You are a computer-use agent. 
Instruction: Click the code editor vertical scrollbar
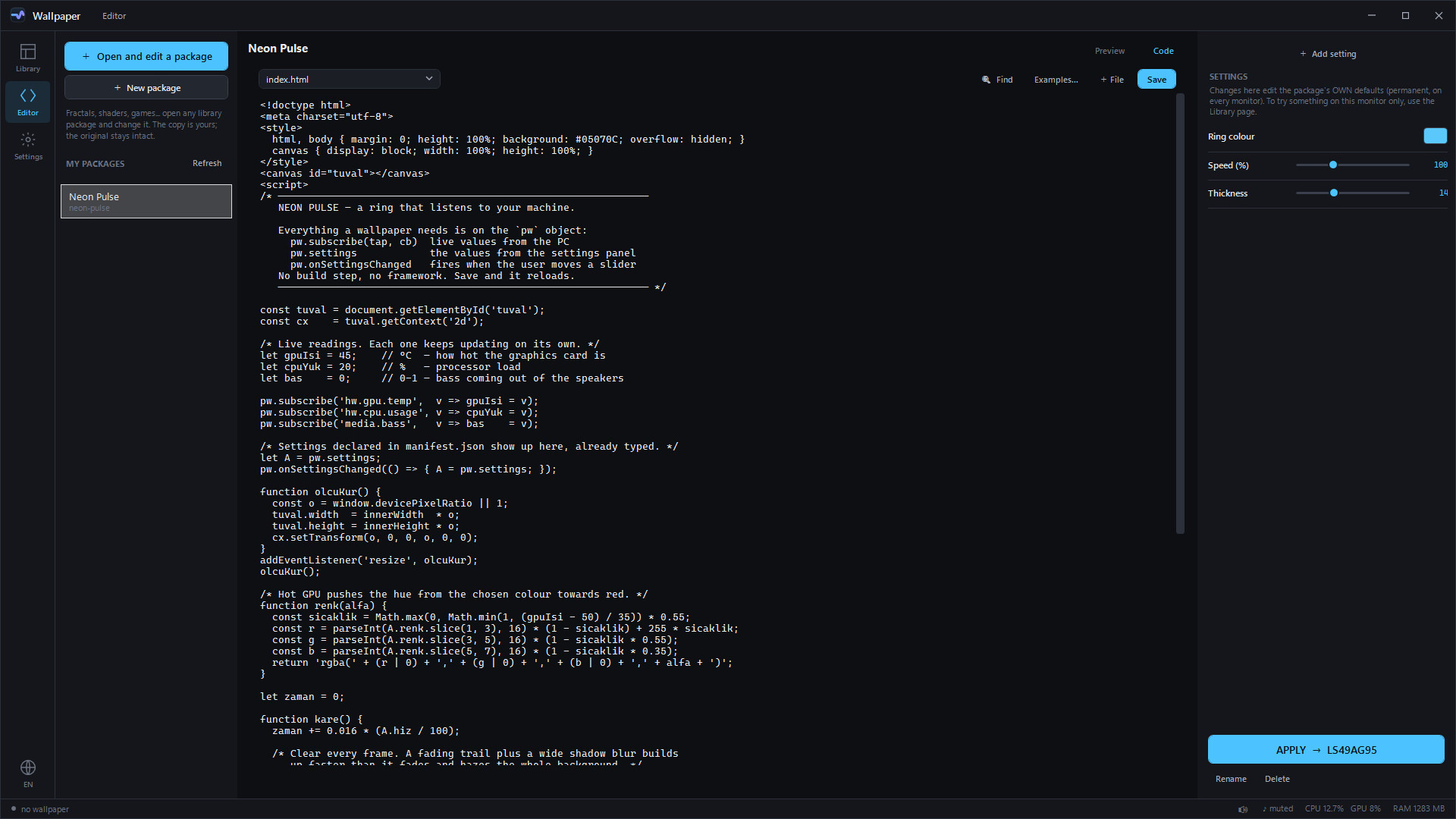tap(1180, 313)
